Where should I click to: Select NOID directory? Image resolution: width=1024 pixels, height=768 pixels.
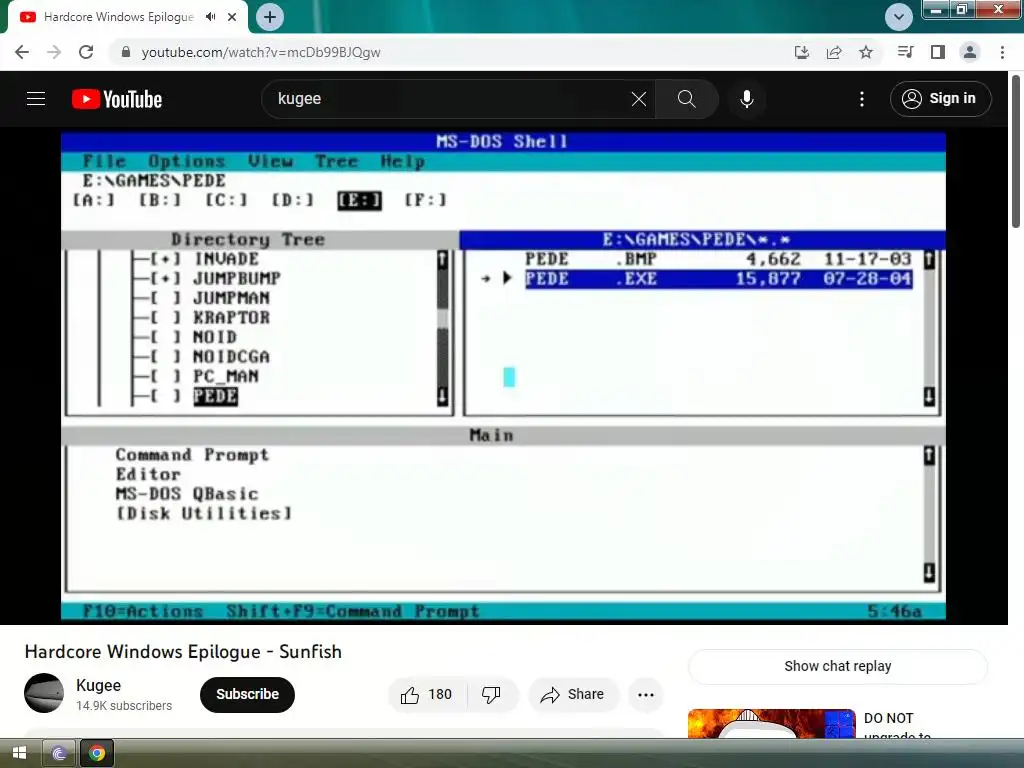click(215, 337)
